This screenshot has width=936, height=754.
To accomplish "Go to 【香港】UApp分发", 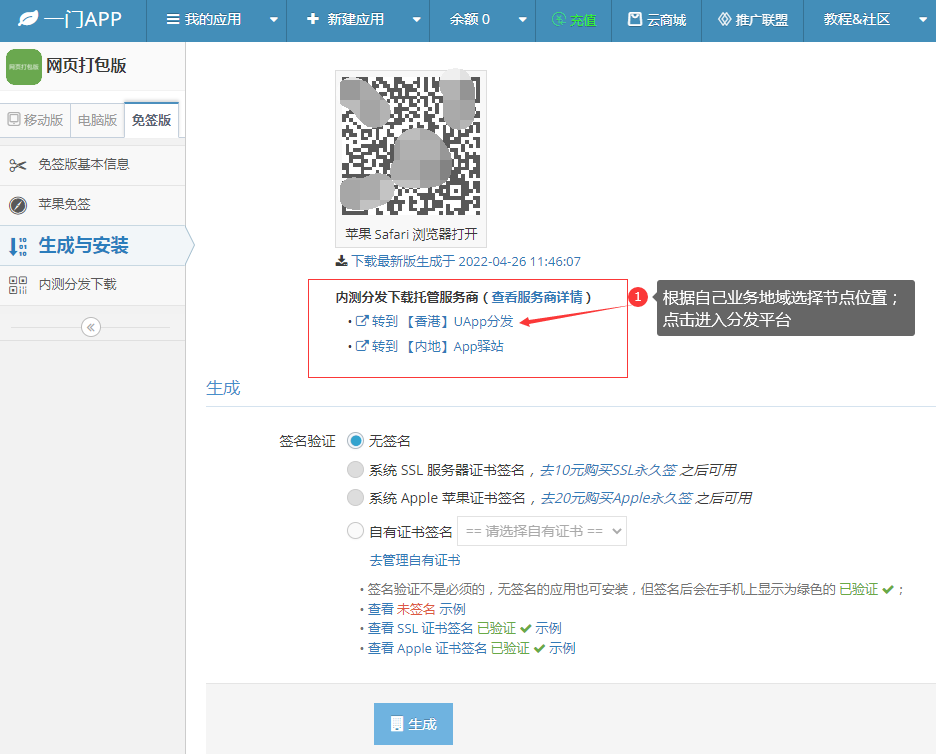I will 442,322.
